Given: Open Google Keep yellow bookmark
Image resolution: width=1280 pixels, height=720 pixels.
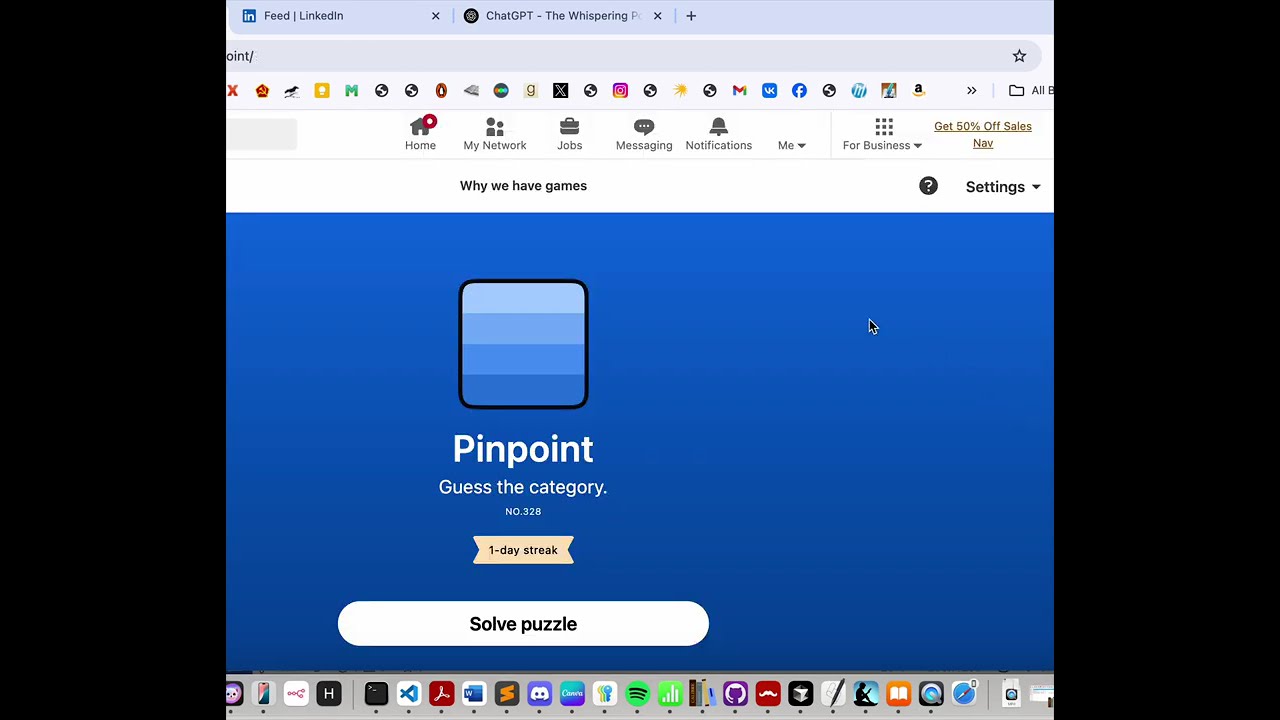Looking at the screenshot, I should [x=322, y=91].
